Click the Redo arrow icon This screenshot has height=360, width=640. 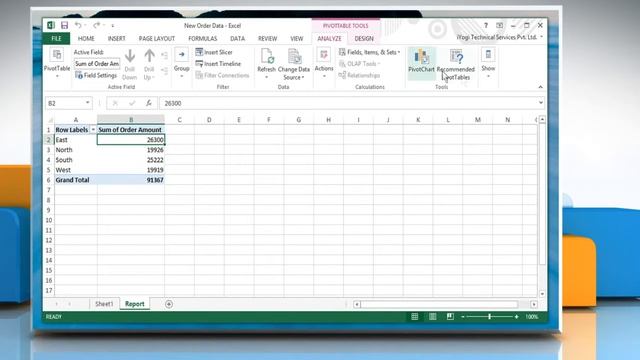click(x=96, y=25)
